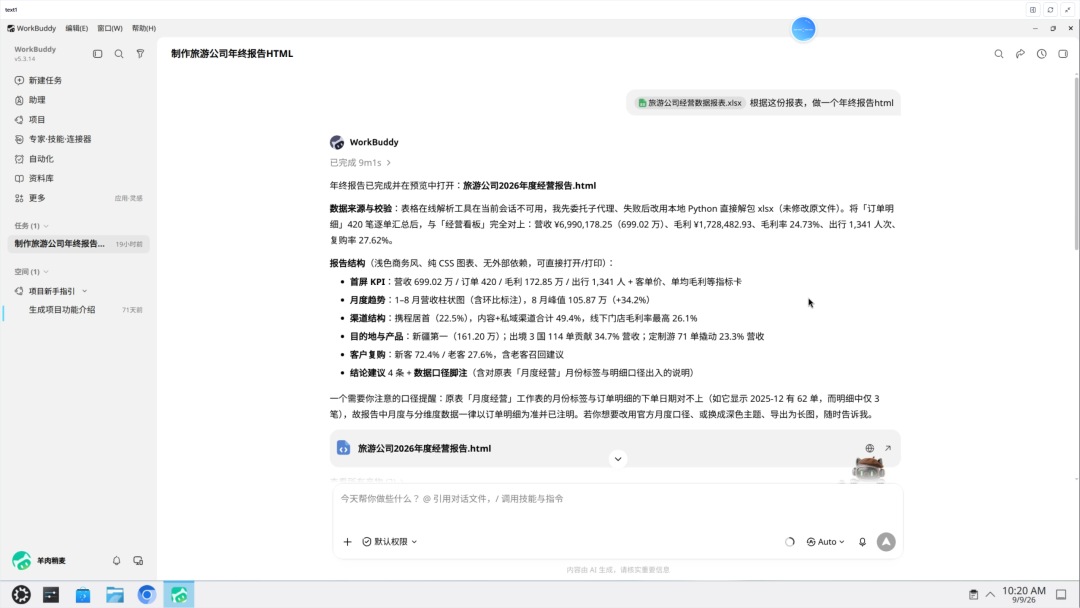The width and height of the screenshot is (1080, 608).
Task: Click the send message arrow button
Action: click(x=886, y=542)
